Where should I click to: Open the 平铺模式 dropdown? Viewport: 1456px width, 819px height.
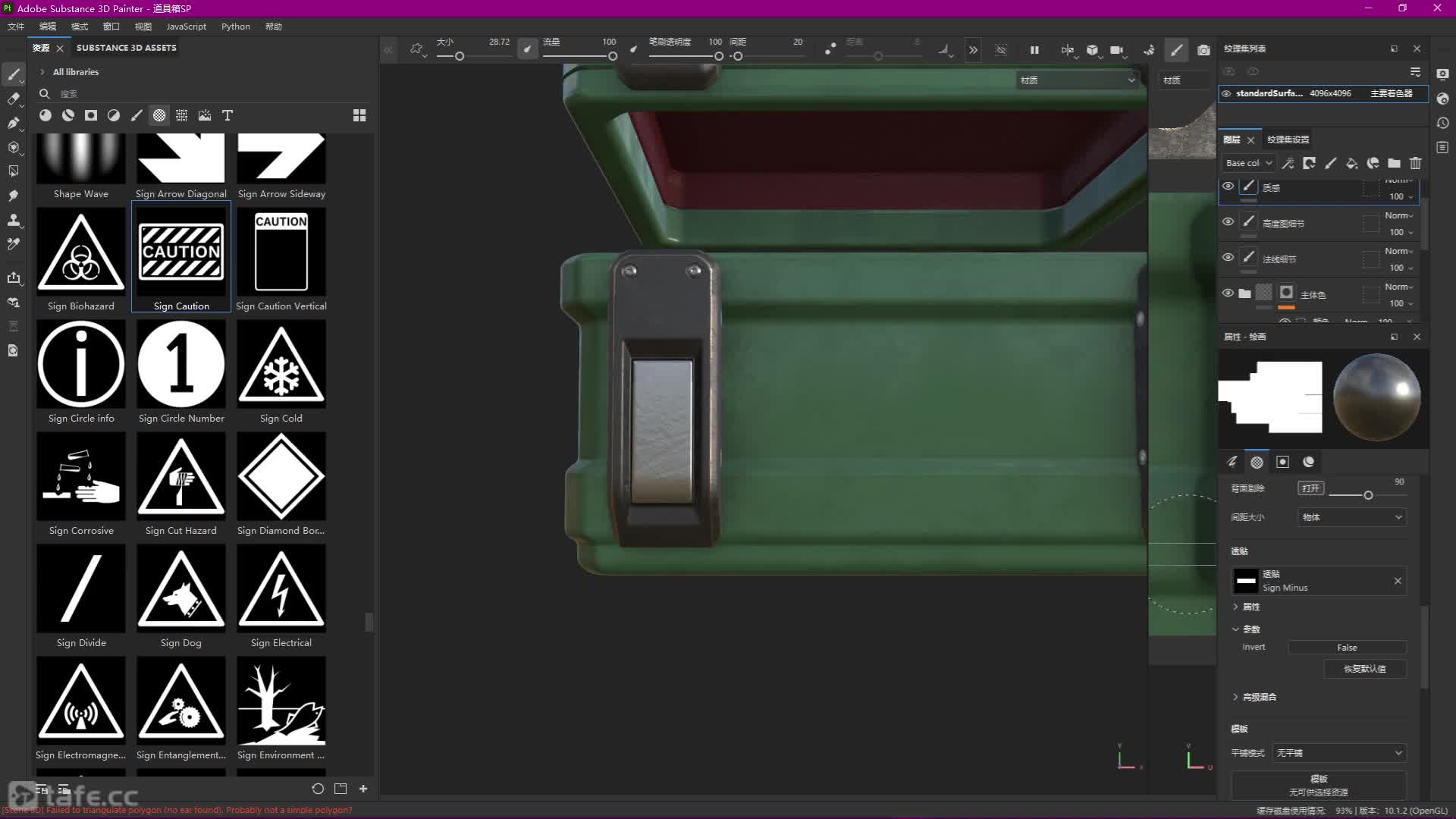(1338, 753)
